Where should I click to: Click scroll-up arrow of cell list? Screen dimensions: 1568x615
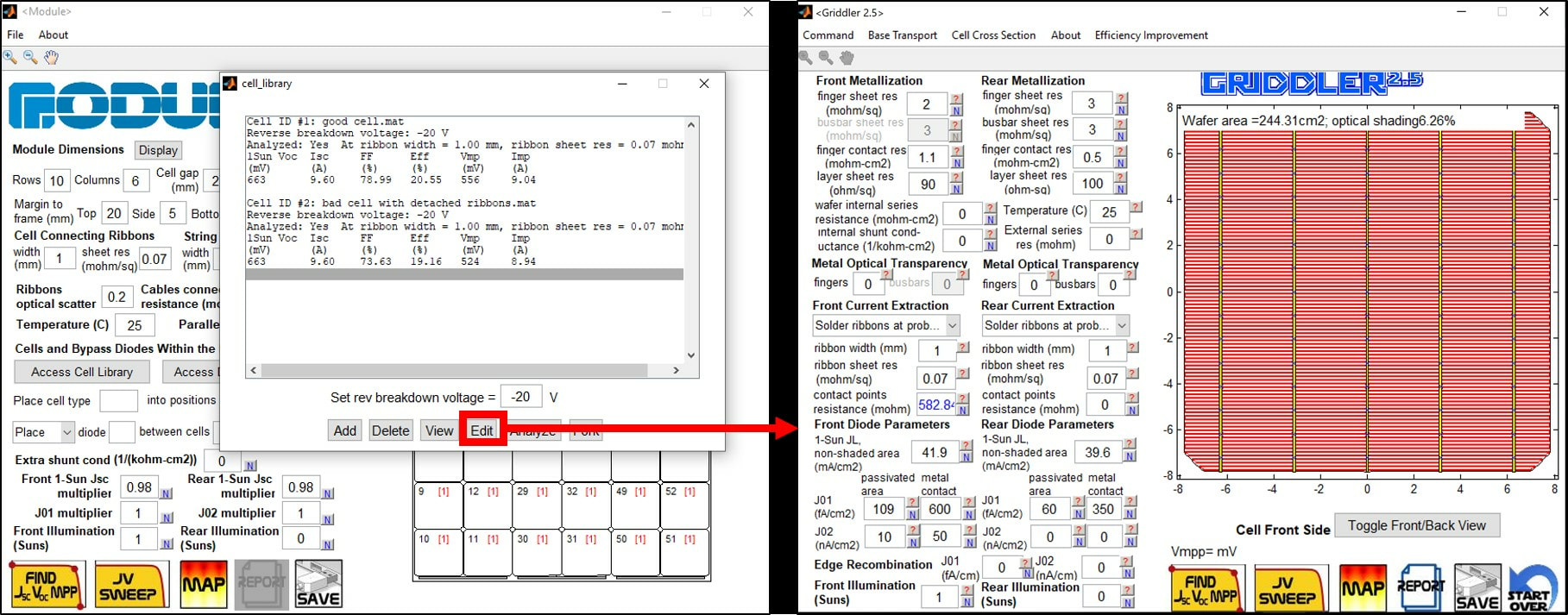point(690,125)
